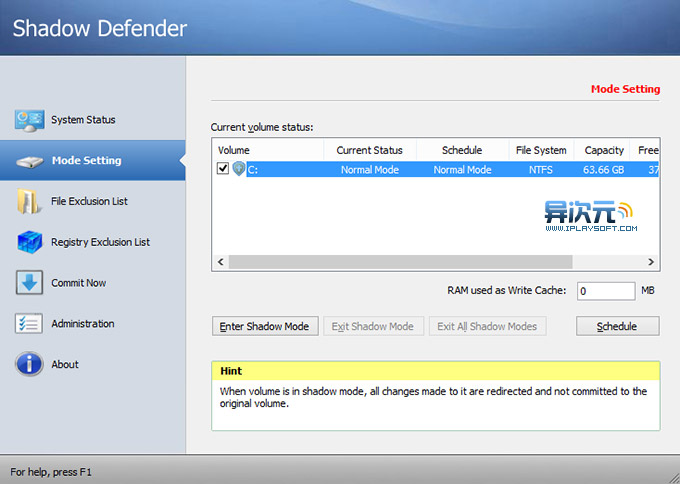
Task: Click the RAM used as Write Cache field
Action: (606, 291)
